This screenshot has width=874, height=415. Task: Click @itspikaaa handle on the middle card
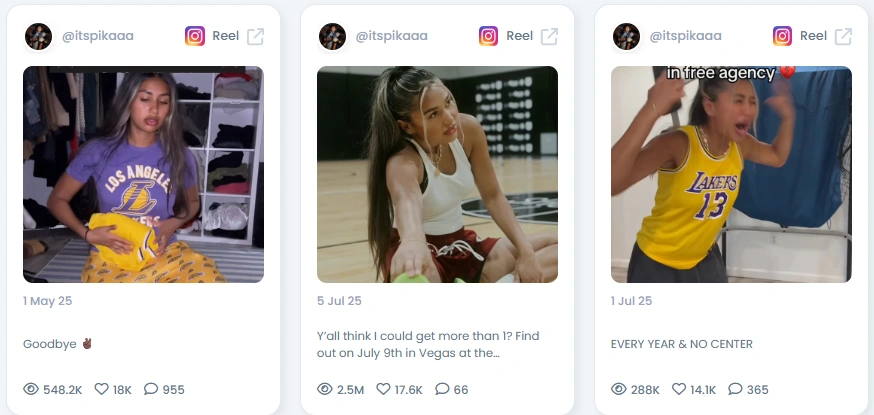point(391,36)
